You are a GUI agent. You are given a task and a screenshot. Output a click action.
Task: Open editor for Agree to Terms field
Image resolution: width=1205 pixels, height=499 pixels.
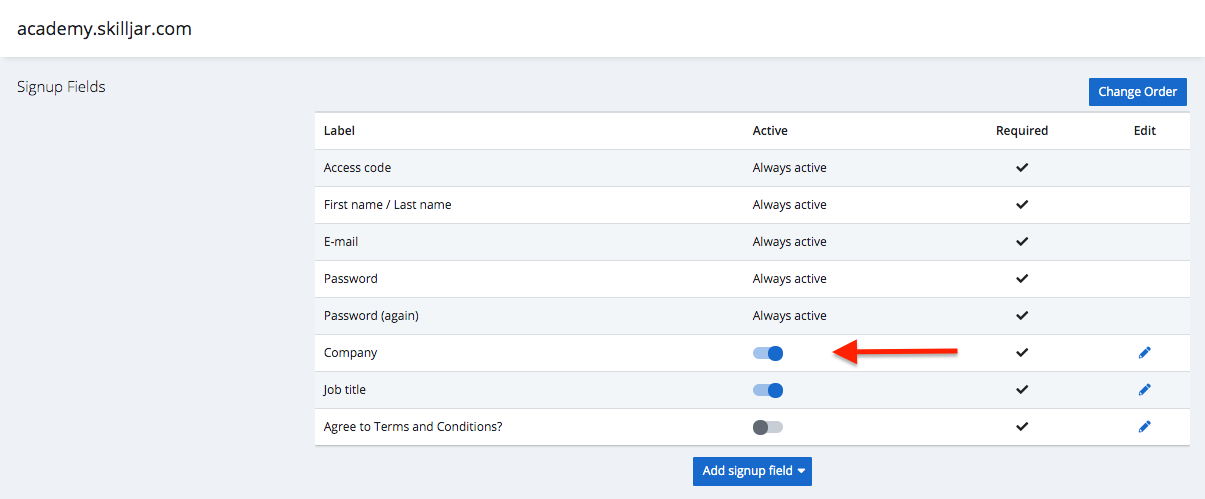[1144, 427]
